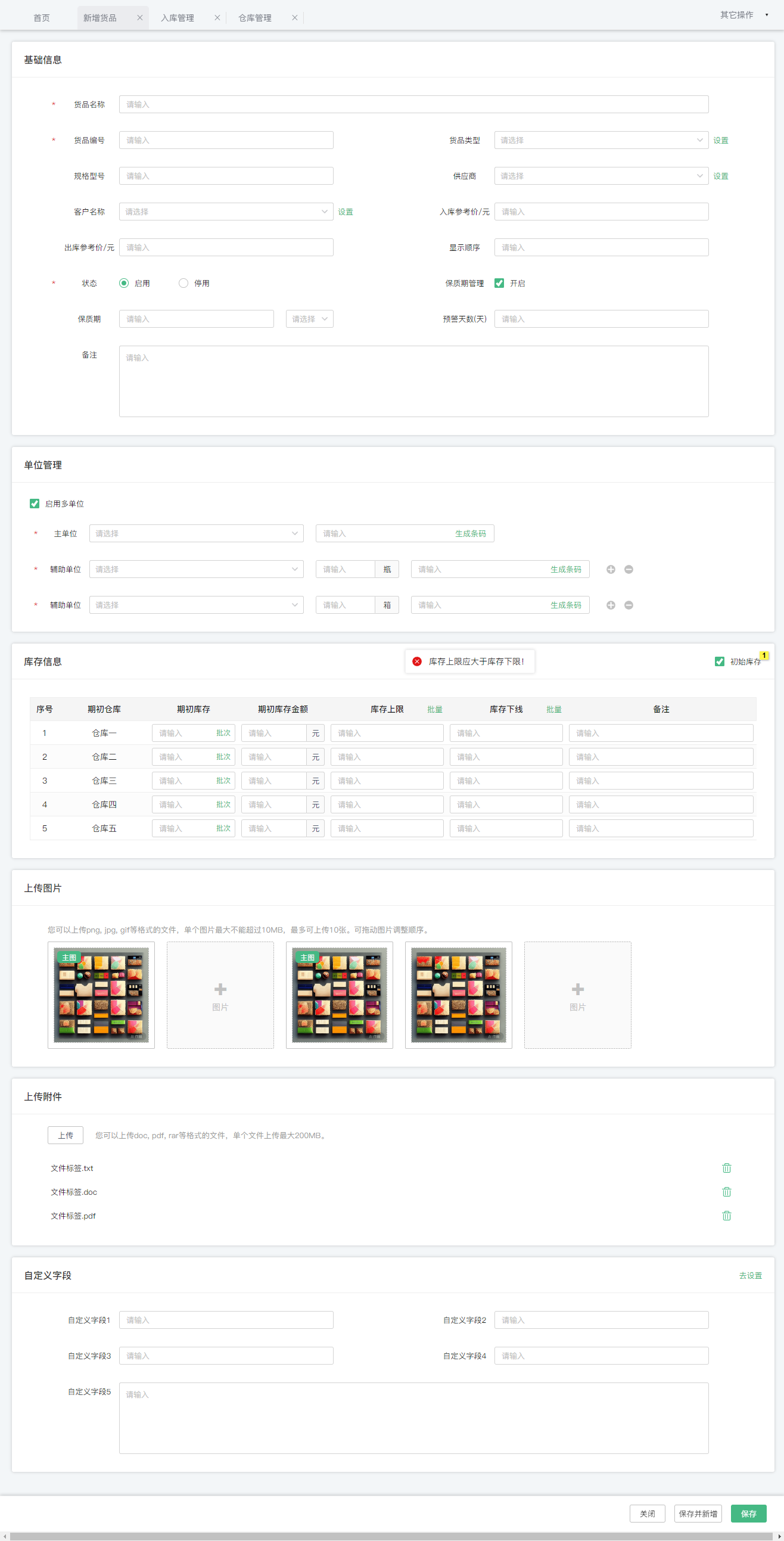The height and width of the screenshot is (1541, 784).
Task: Add a row after second 辅助单位 (箱) plus icon
Action: (x=611, y=605)
